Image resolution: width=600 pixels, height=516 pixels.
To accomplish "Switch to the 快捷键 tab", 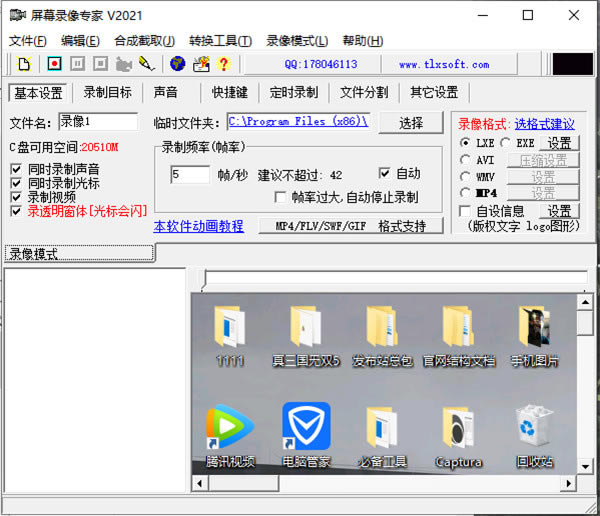I will click(230, 92).
